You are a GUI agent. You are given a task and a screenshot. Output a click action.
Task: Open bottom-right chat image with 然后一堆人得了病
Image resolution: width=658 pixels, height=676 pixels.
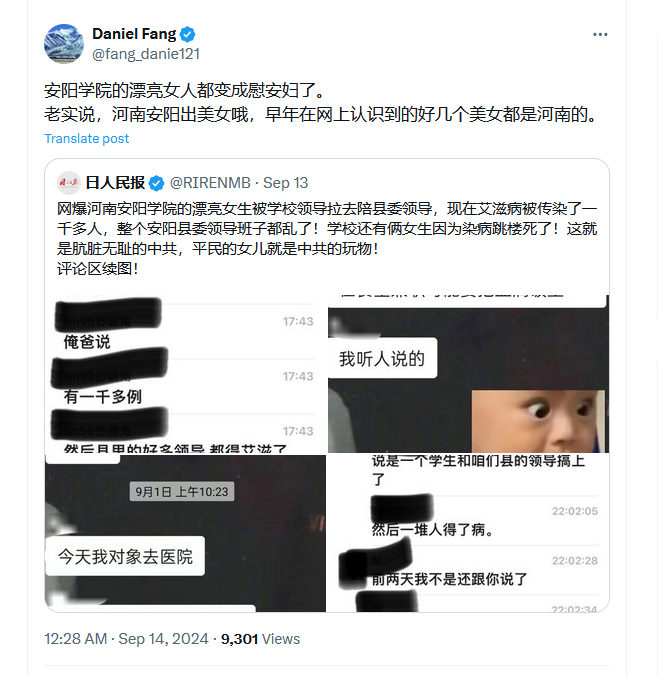[x=468, y=533]
